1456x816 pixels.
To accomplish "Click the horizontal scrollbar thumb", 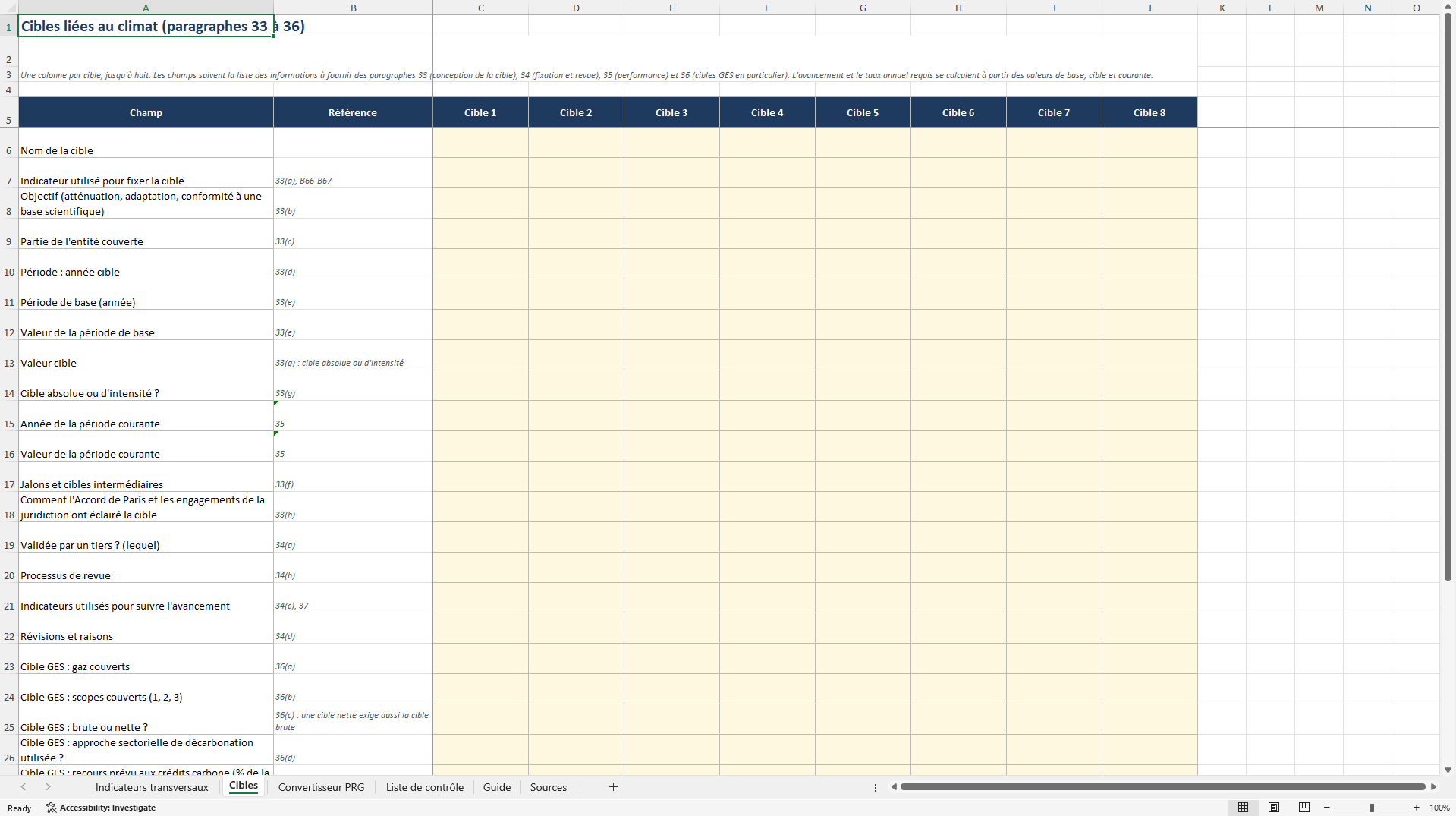I will click(x=1162, y=787).
